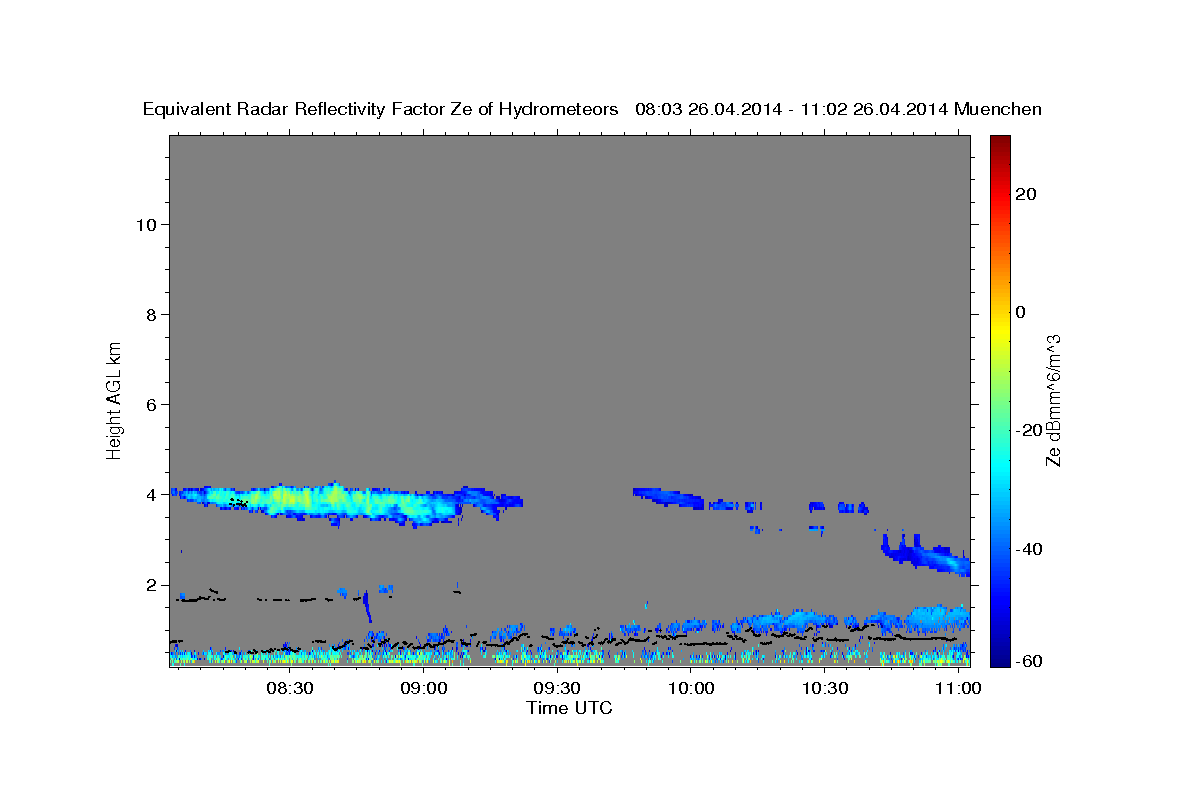Click the 10:30 time tick label
This screenshot has height=800, width=1200.
pyautogui.click(x=825, y=688)
